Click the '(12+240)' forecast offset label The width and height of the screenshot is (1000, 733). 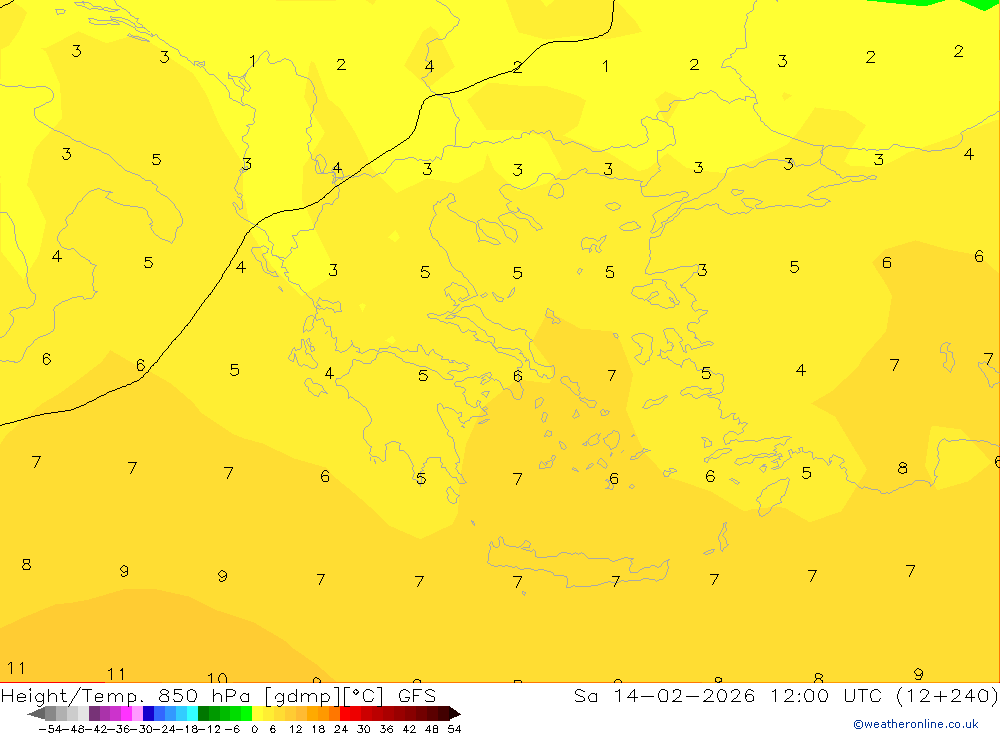click(x=947, y=696)
